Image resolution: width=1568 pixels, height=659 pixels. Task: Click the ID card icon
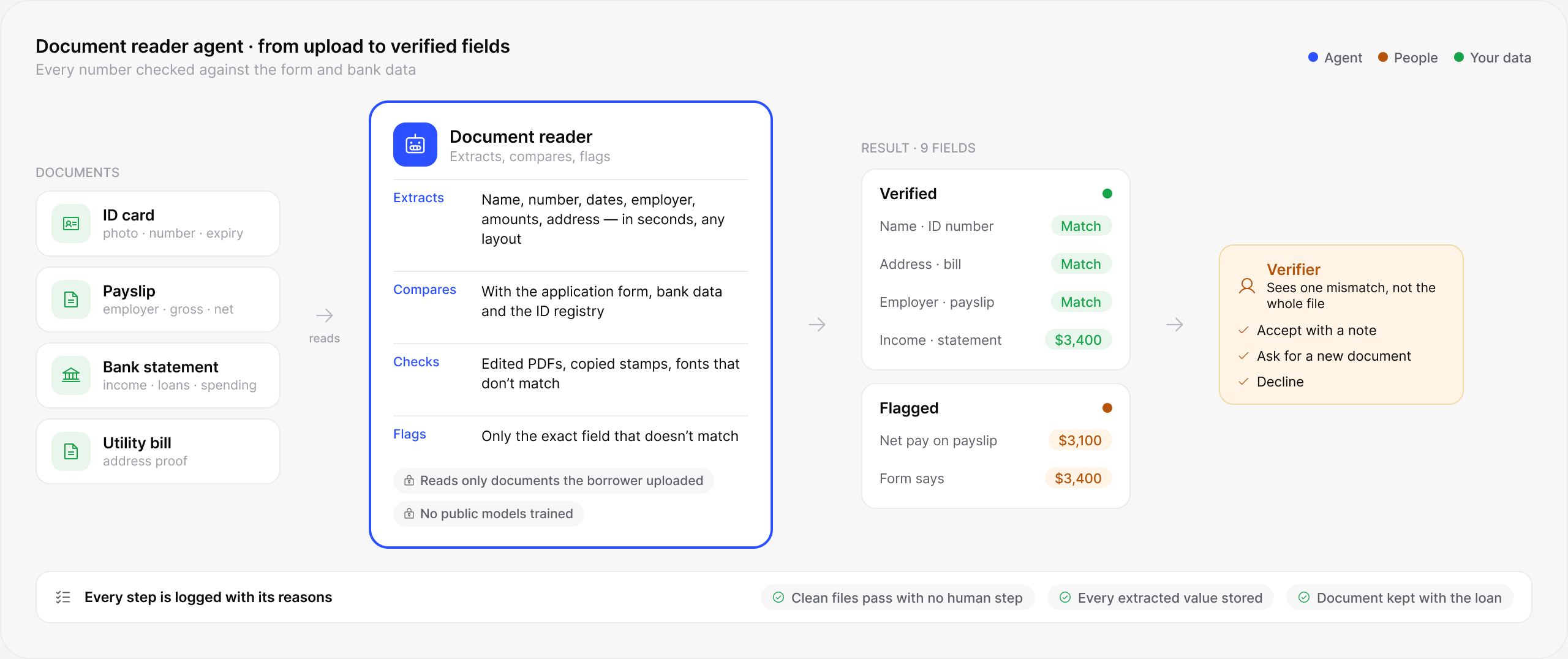(x=71, y=224)
